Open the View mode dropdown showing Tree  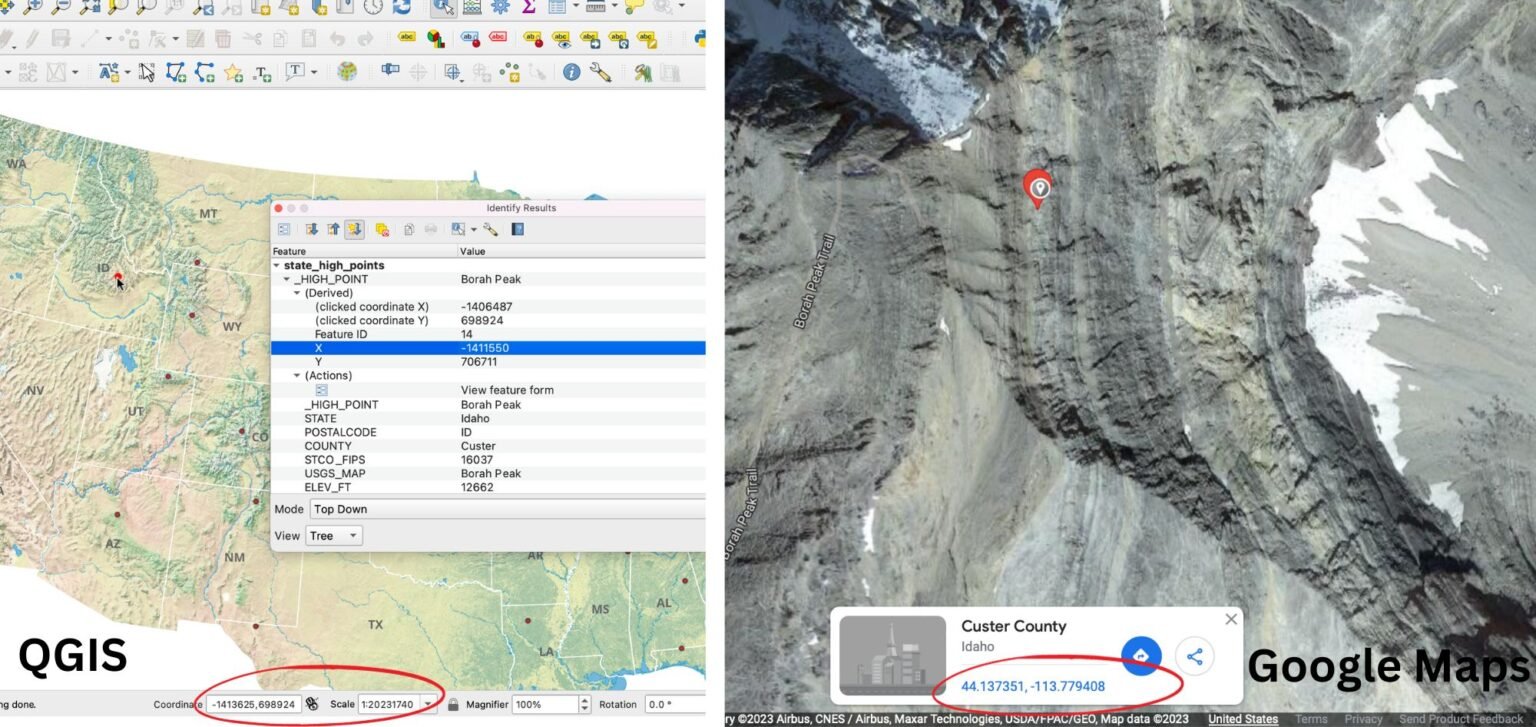333,535
